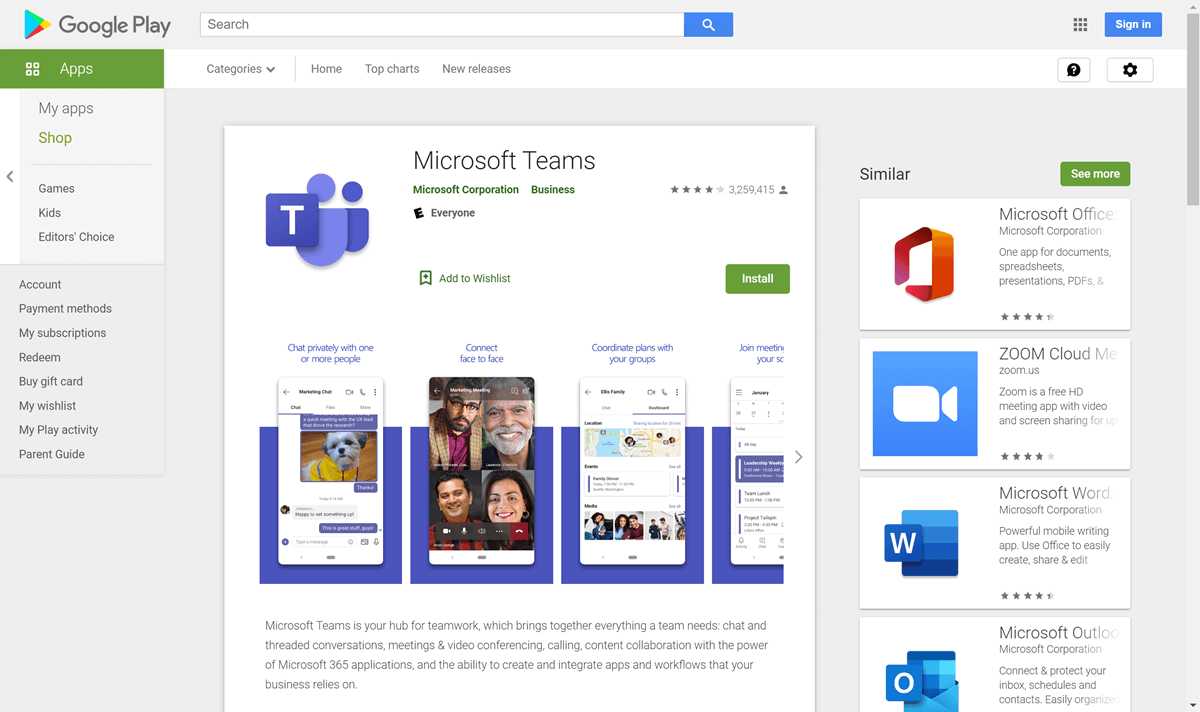Select My apps in sidebar
The height and width of the screenshot is (712, 1200).
tap(66, 108)
